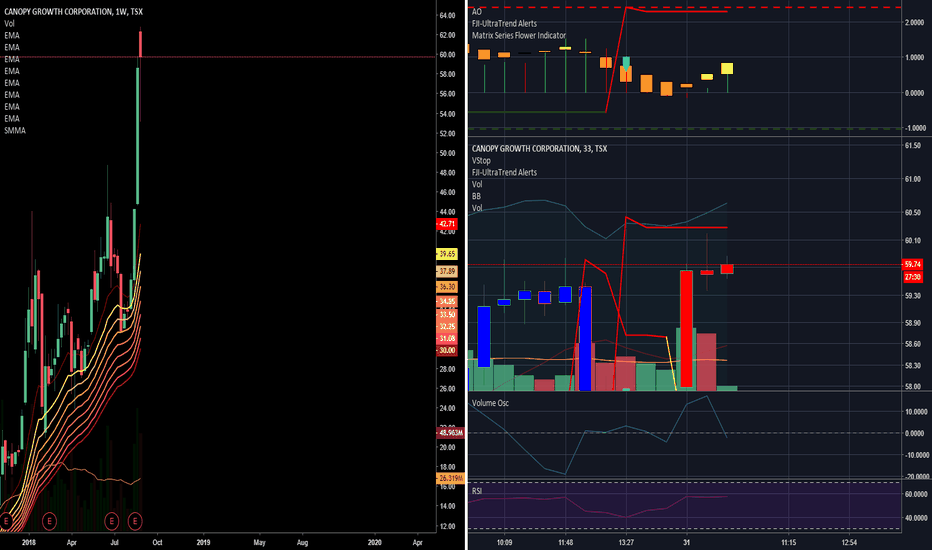
Task: Click the 2020 label on the weekly time axis
Action: point(374,542)
